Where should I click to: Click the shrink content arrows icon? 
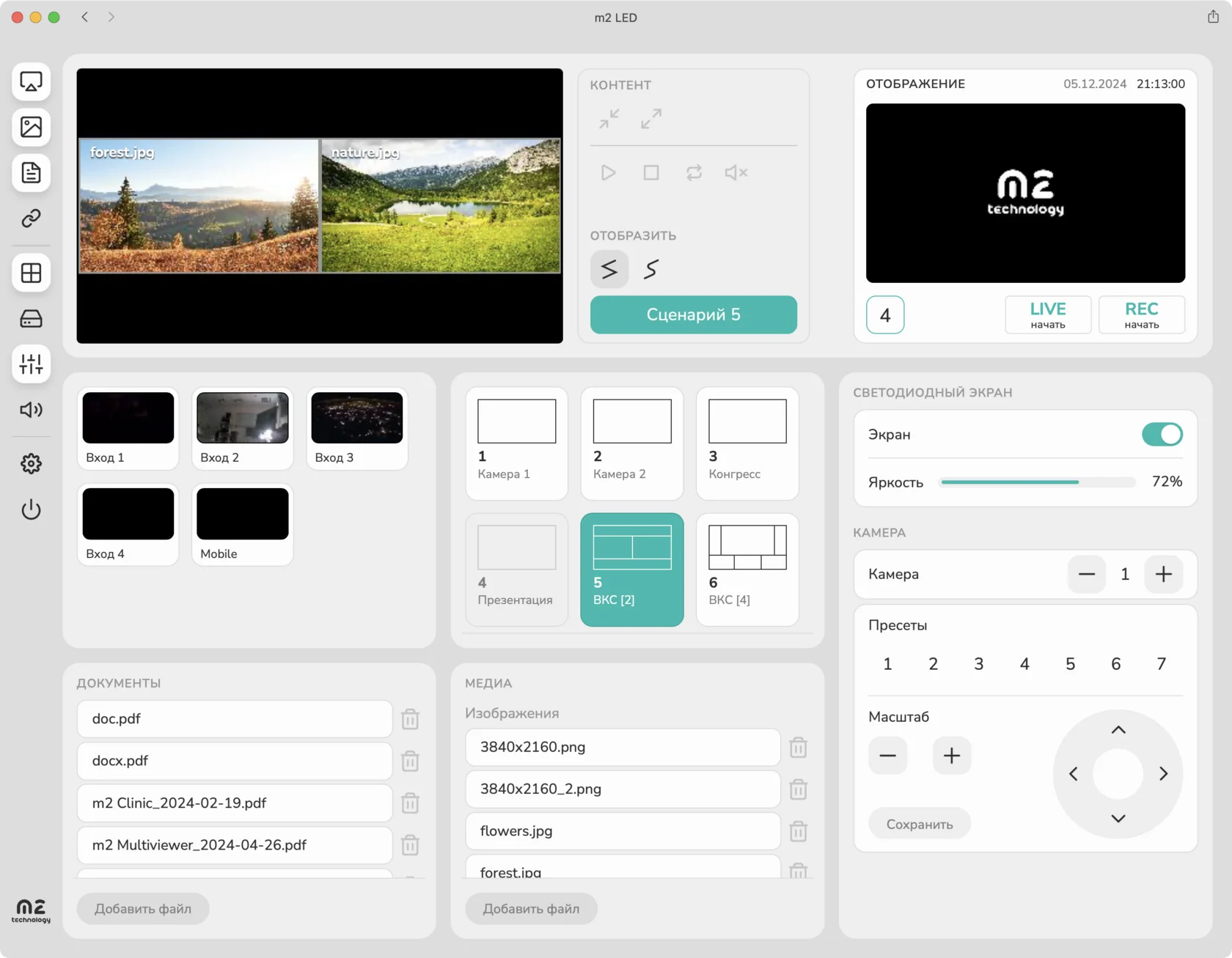pos(609,119)
